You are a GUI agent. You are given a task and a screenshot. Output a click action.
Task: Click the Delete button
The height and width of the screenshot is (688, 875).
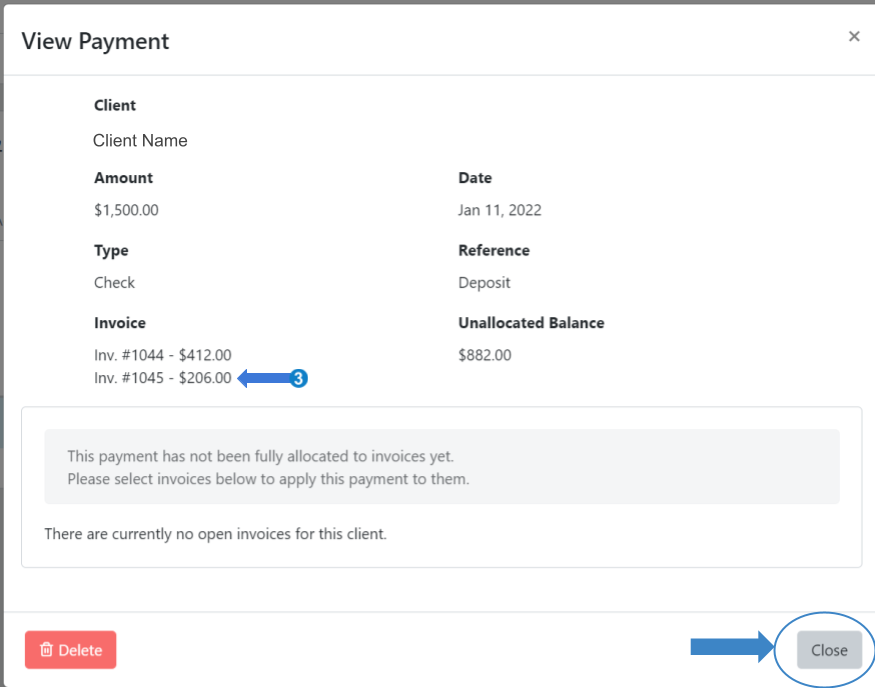click(x=70, y=650)
